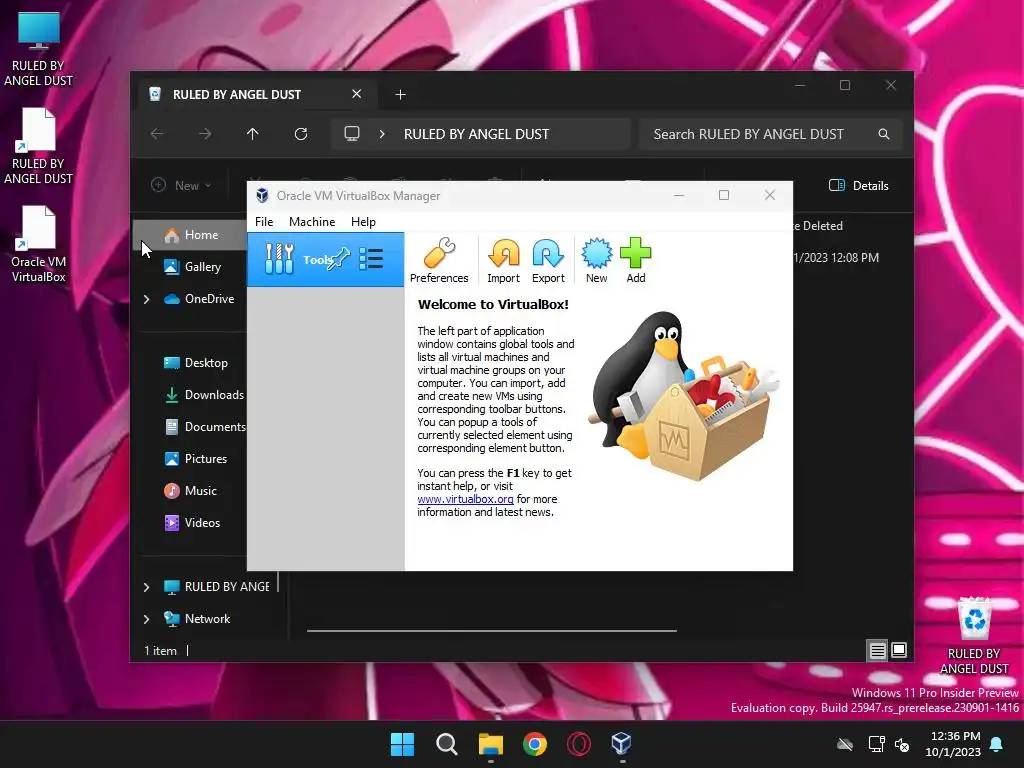Viewport: 1024px width, 768px height.
Task: Open the File menu in VirtualBox
Action: pos(264,222)
